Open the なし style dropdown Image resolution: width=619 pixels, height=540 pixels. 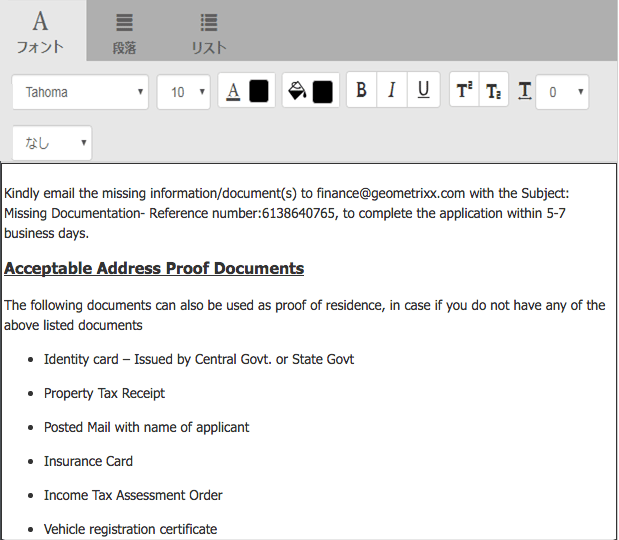(52, 143)
